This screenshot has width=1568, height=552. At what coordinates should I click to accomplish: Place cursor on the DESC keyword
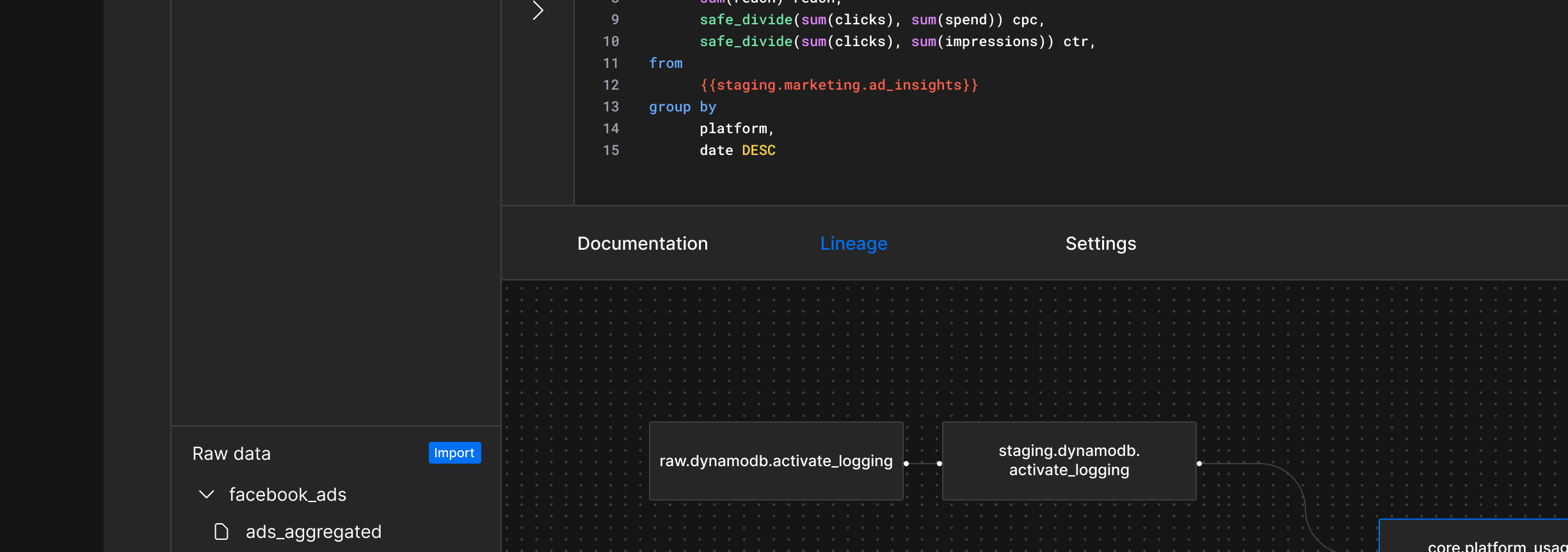758,150
